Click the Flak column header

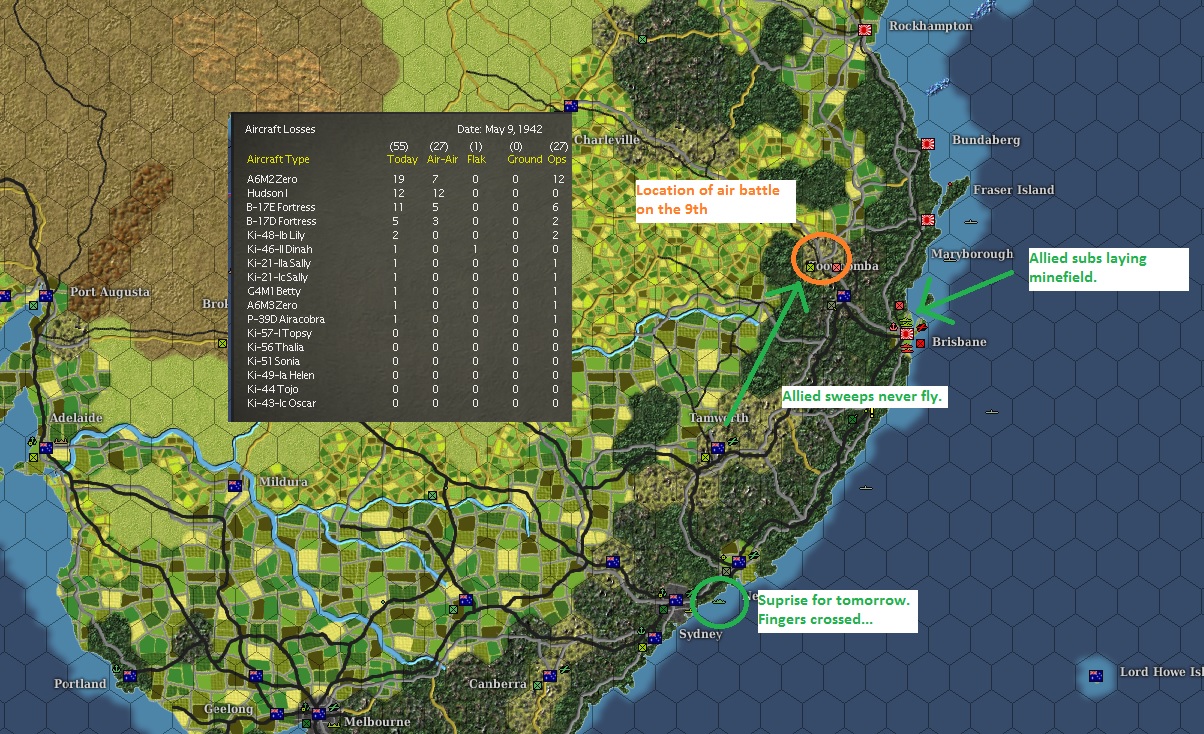pyautogui.click(x=476, y=159)
